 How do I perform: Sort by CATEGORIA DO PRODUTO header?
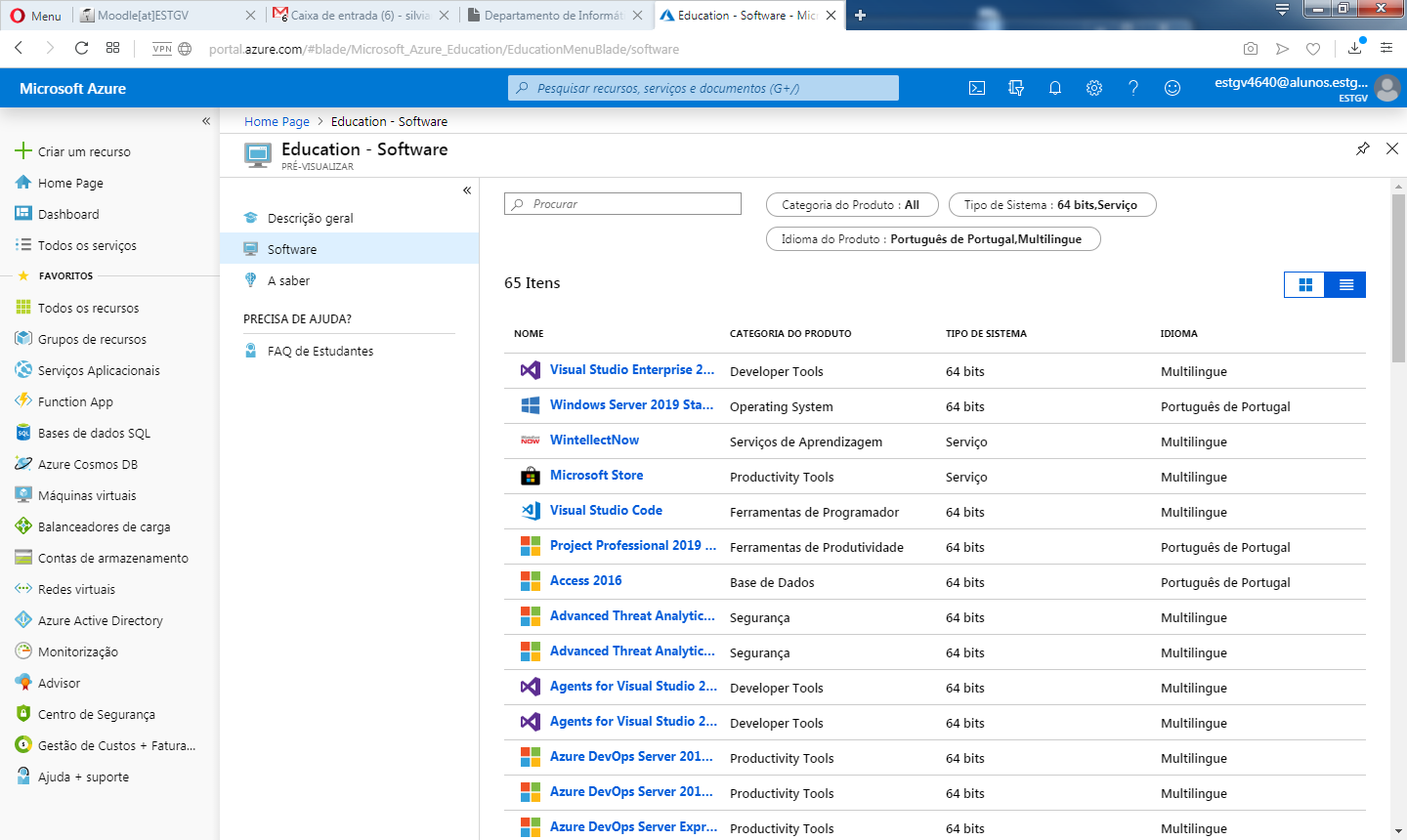point(790,334)
